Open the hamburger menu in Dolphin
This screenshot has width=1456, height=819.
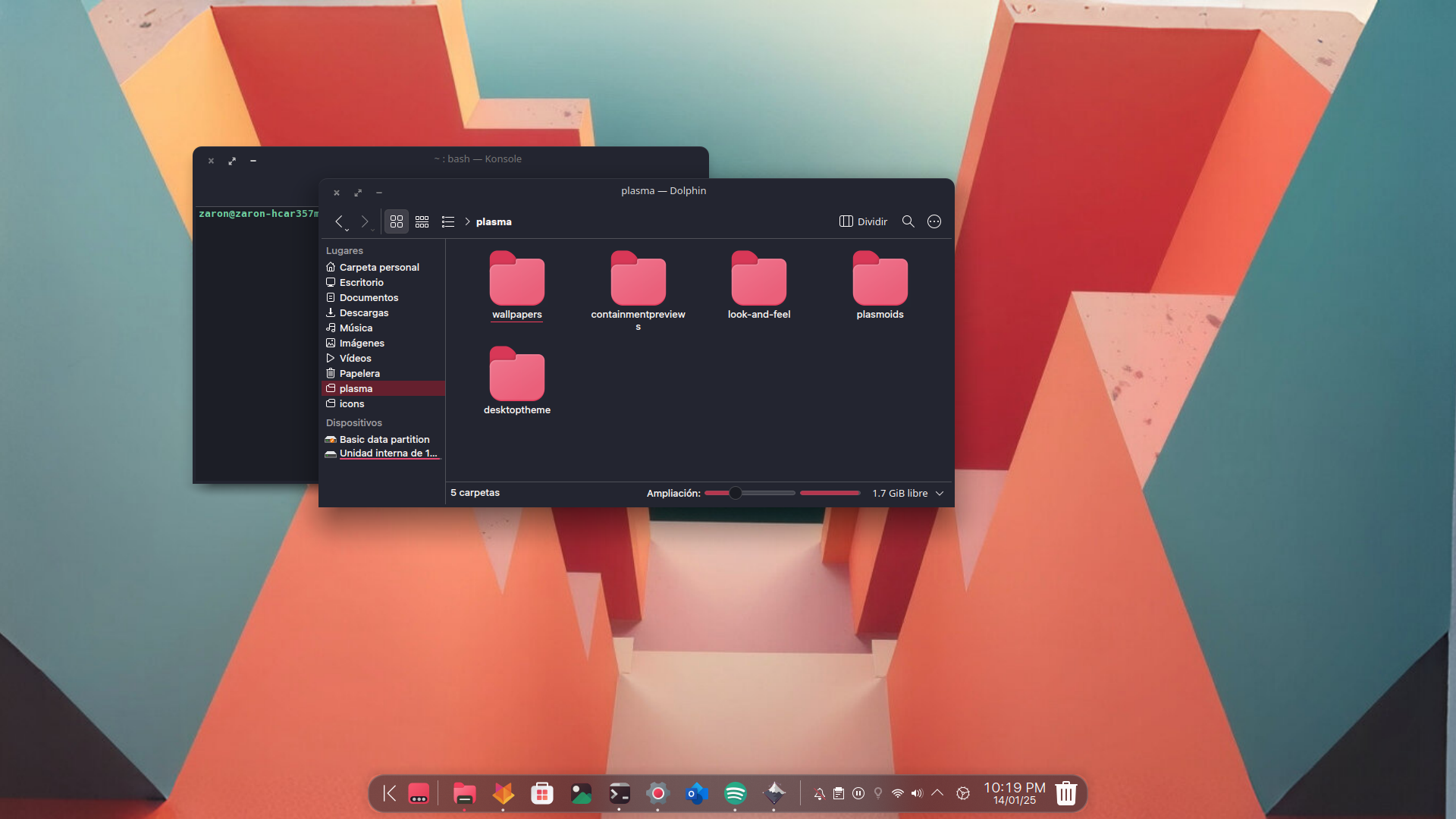coord(934,221)
